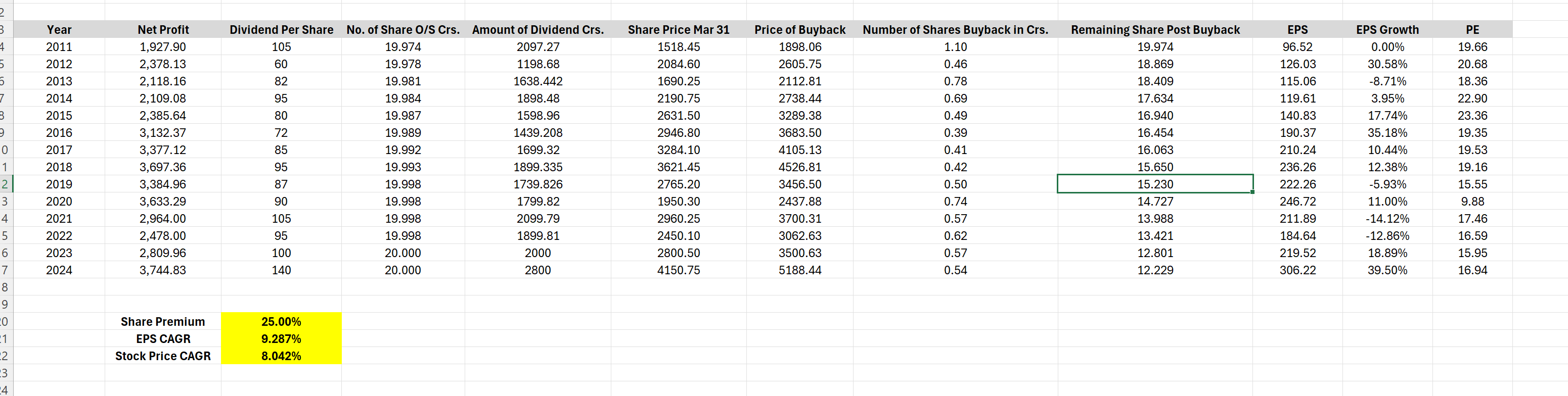Select the Price of Buyback header cell

click(800, 30)
